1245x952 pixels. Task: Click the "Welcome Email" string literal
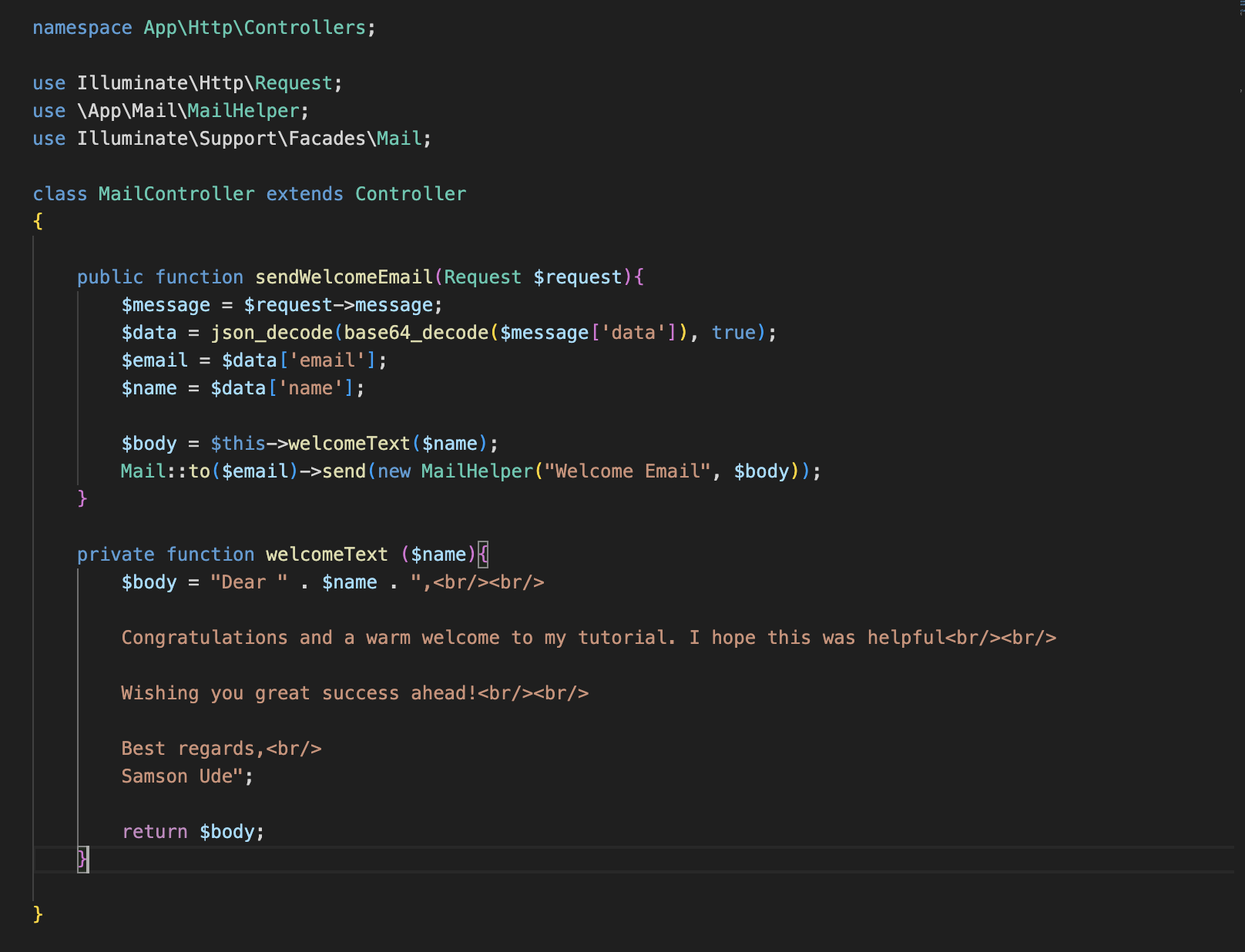point(627,471)
